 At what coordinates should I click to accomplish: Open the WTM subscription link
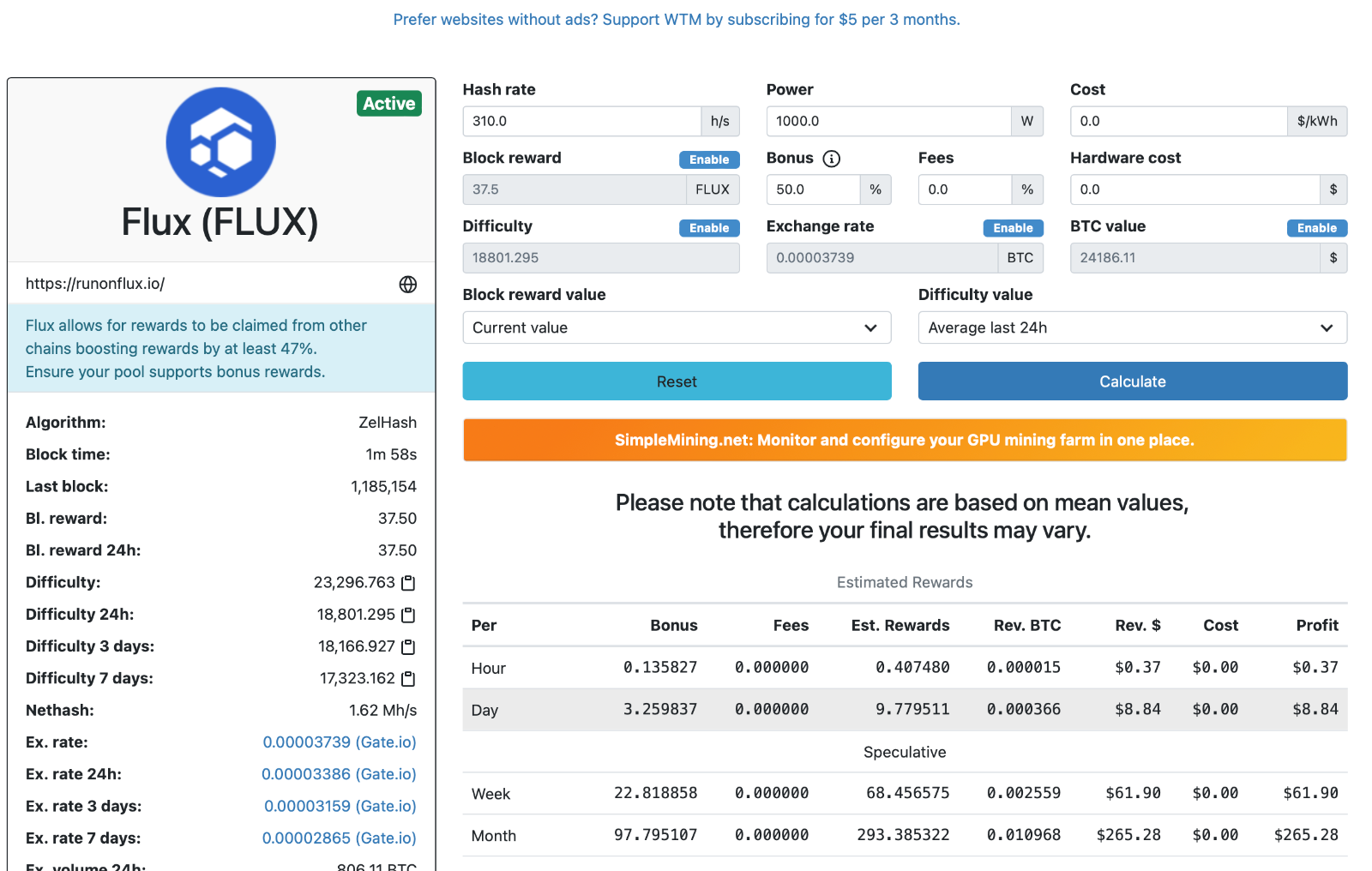click(x=677, y=20)
